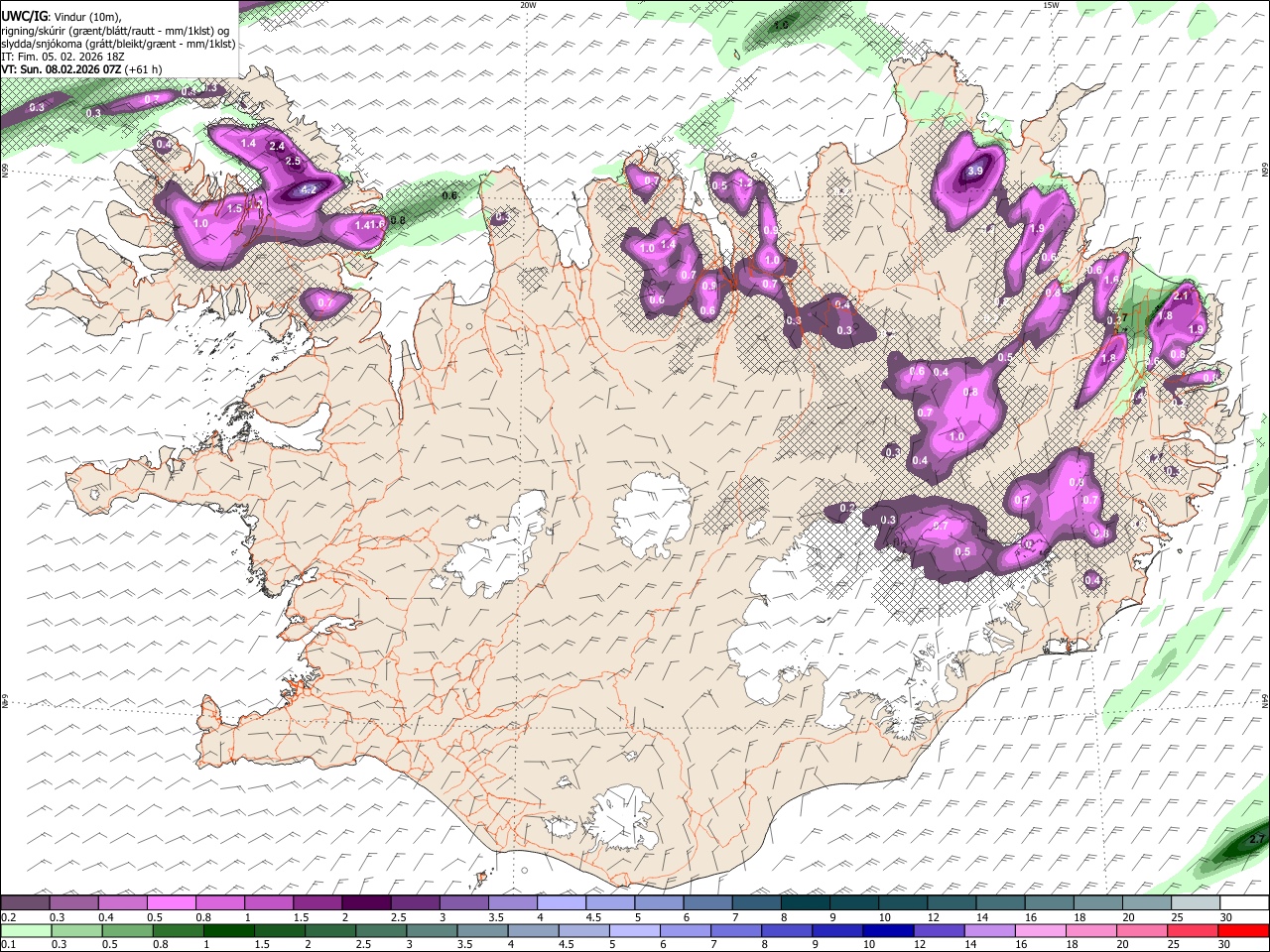This screenshot has height=952, width=1270.
Task: Select the lavender top-row swatch between 4 and 4.5
Action: pos(562,903)
